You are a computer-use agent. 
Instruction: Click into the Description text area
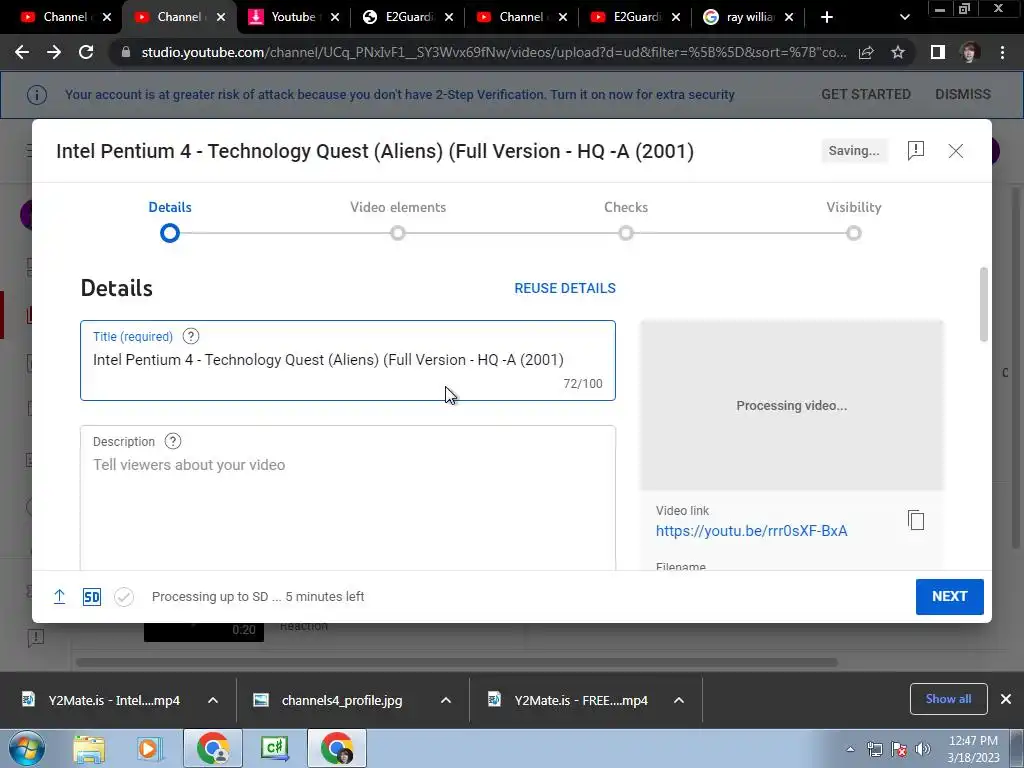pos(348,498)
